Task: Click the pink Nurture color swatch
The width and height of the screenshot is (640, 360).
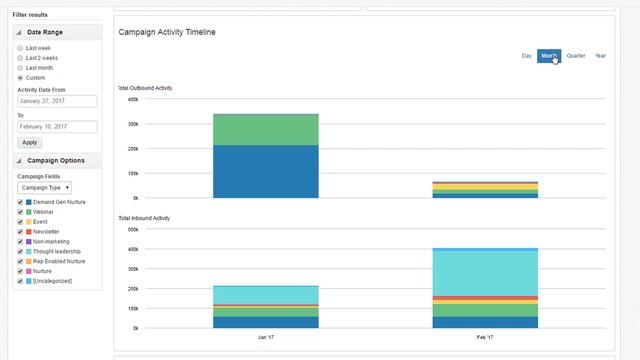Action: click(29, 271)
